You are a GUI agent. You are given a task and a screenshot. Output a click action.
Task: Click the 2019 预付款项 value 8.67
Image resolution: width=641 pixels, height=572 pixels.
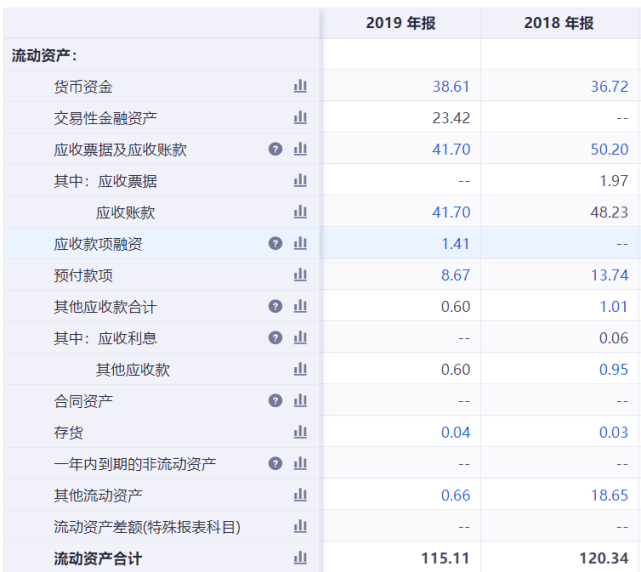click(x=454, y=275)
